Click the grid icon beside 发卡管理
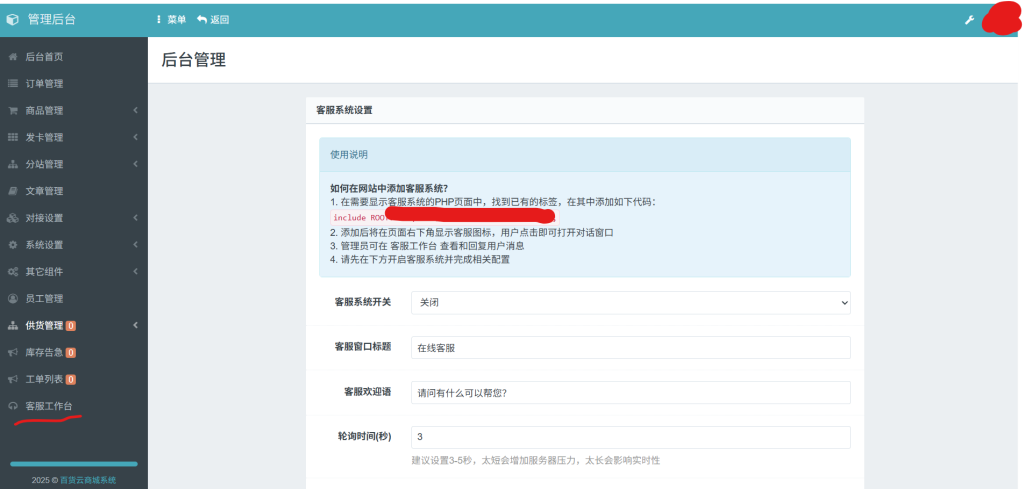This screenshot has width=1024, height=489. pos(13,138)
